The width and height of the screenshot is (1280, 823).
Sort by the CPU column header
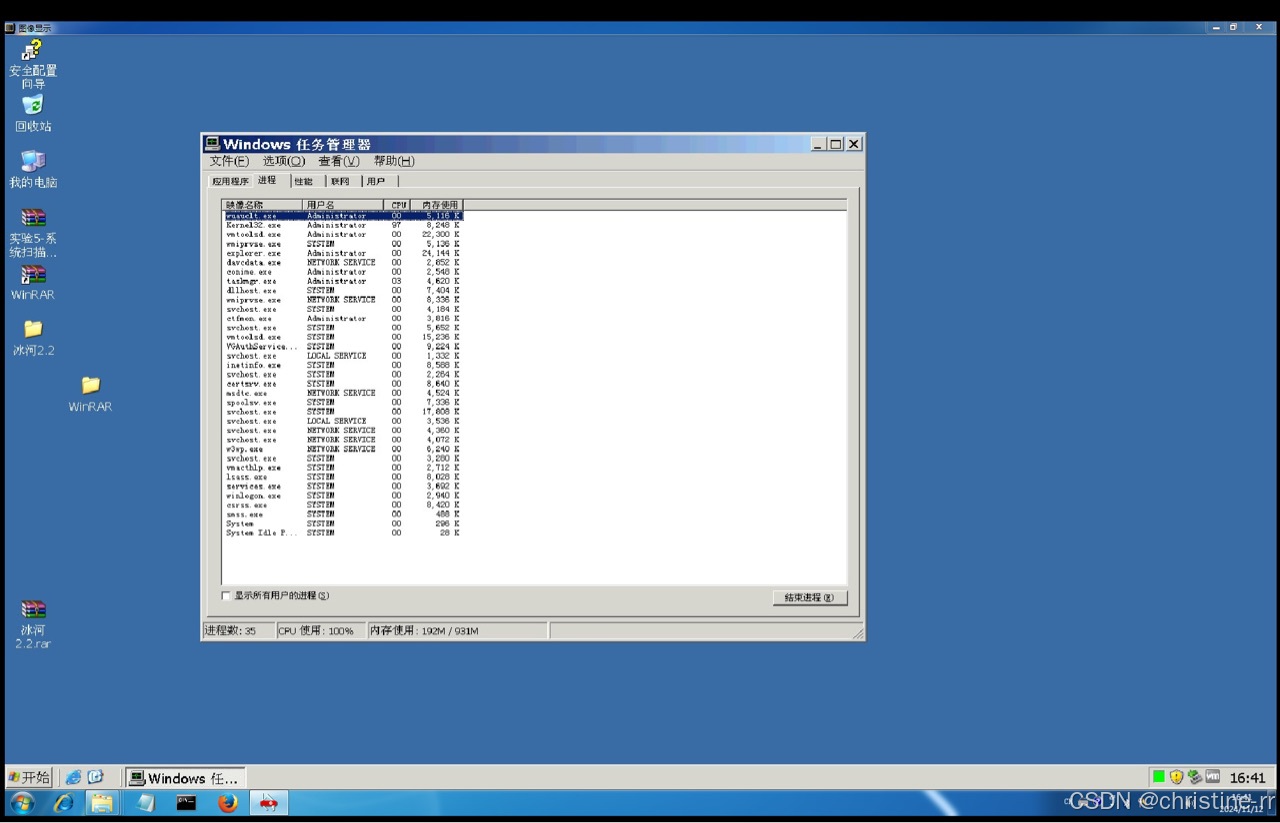pyautogui.click(x=397, y=205)
